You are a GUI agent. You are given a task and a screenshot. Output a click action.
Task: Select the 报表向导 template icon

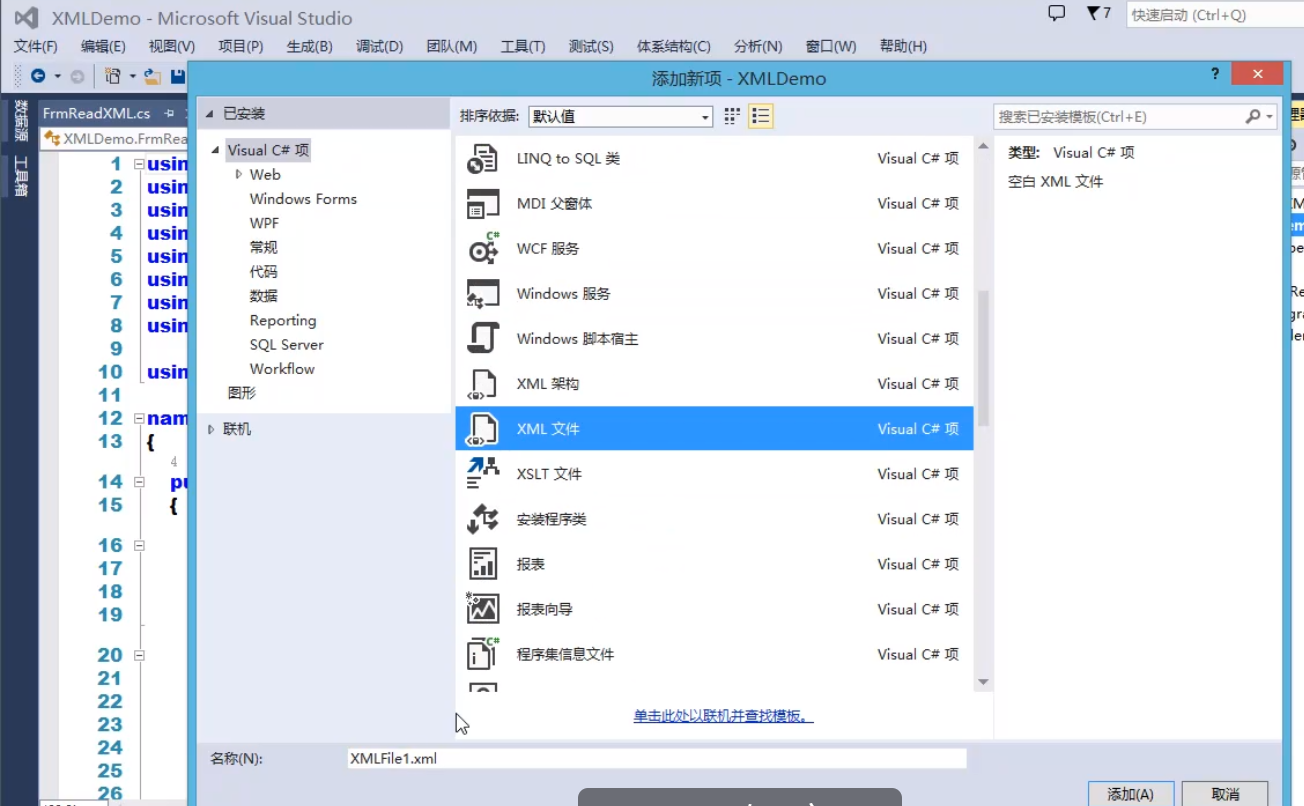tap(483, 609)
